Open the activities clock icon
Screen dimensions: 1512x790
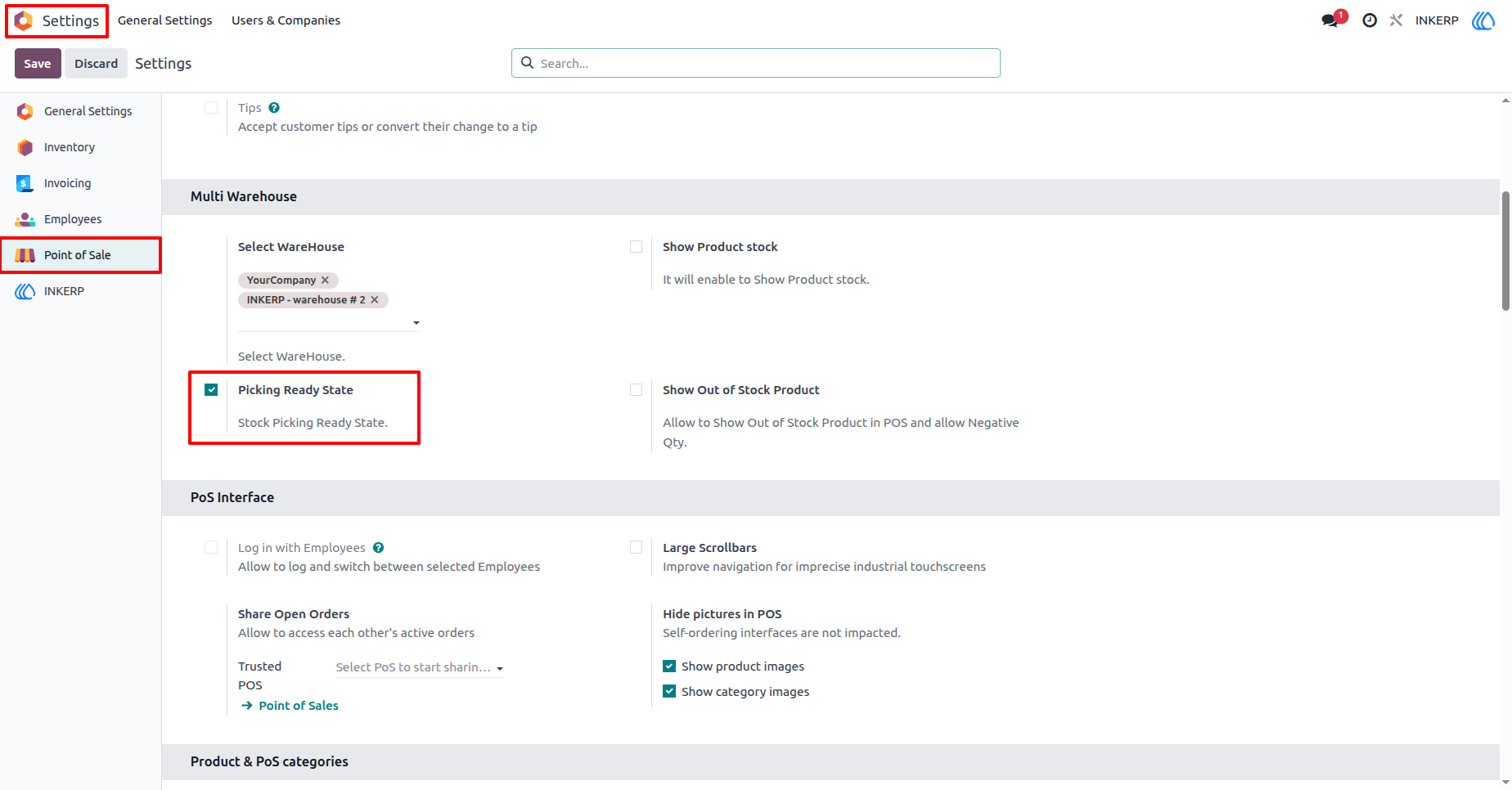point(1370,20)
